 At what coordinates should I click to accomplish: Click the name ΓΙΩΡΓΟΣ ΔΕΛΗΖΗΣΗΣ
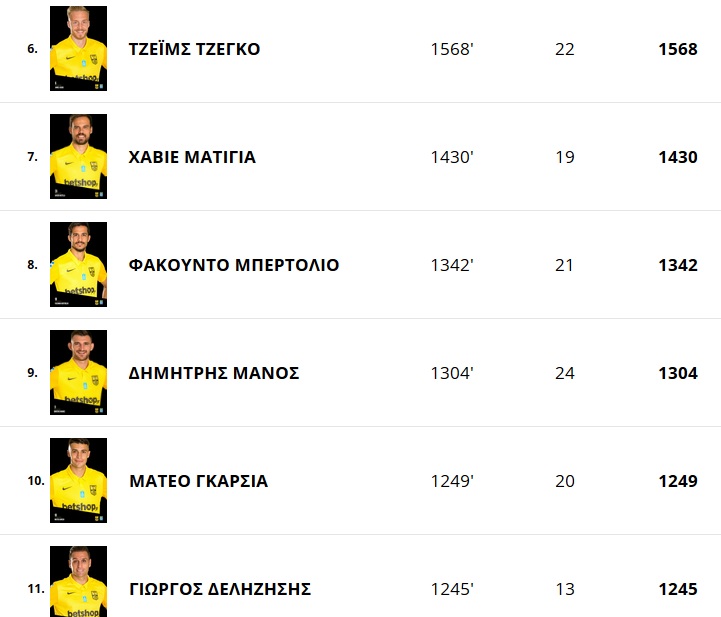(x=220, y=589)
